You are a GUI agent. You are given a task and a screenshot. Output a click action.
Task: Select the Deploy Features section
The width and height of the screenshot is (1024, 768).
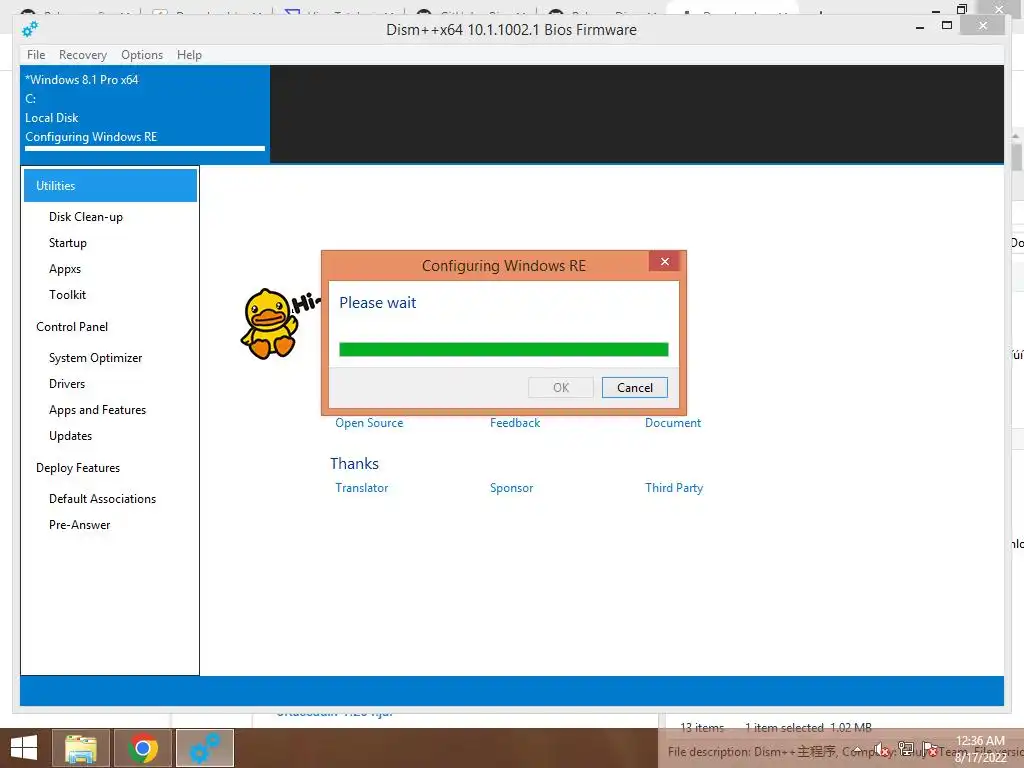tap(78, 468)
